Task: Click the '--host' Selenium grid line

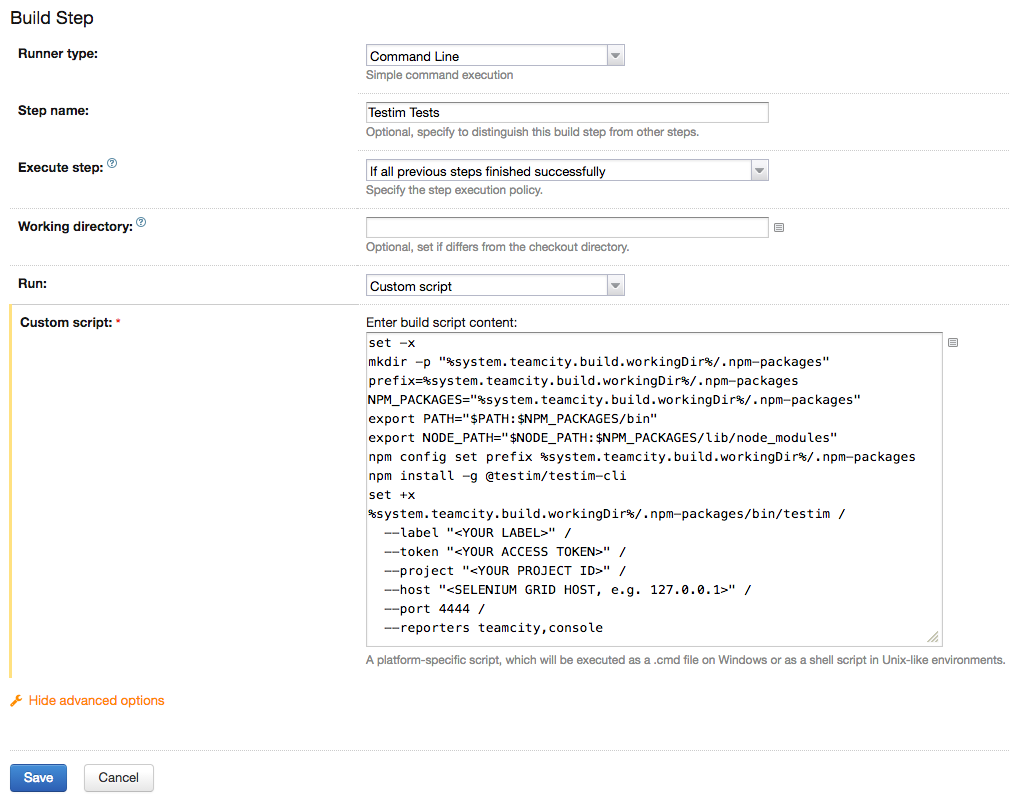Action: (x=567, y=589)
